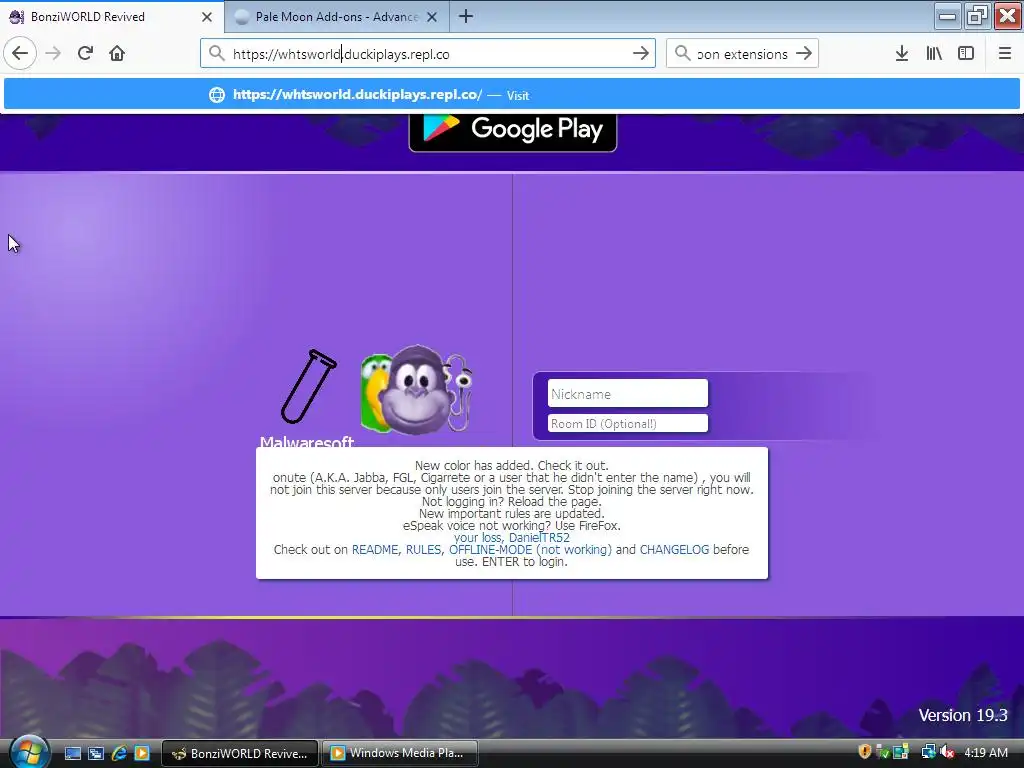1024x768 pixels.
Task: Click the Clippy paperclip character
Action: (x=460, y=391)
